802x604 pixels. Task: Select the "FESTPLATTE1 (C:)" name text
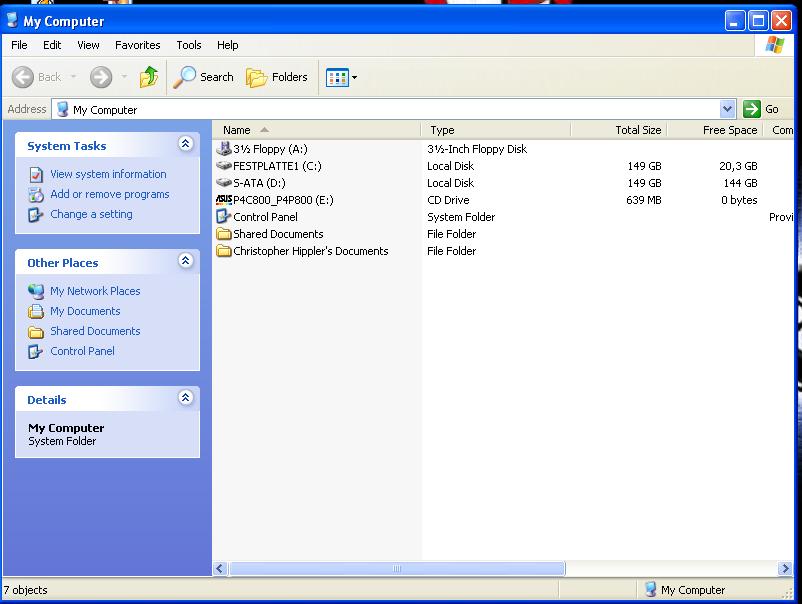pyautogui.click(x=277, y=166)
